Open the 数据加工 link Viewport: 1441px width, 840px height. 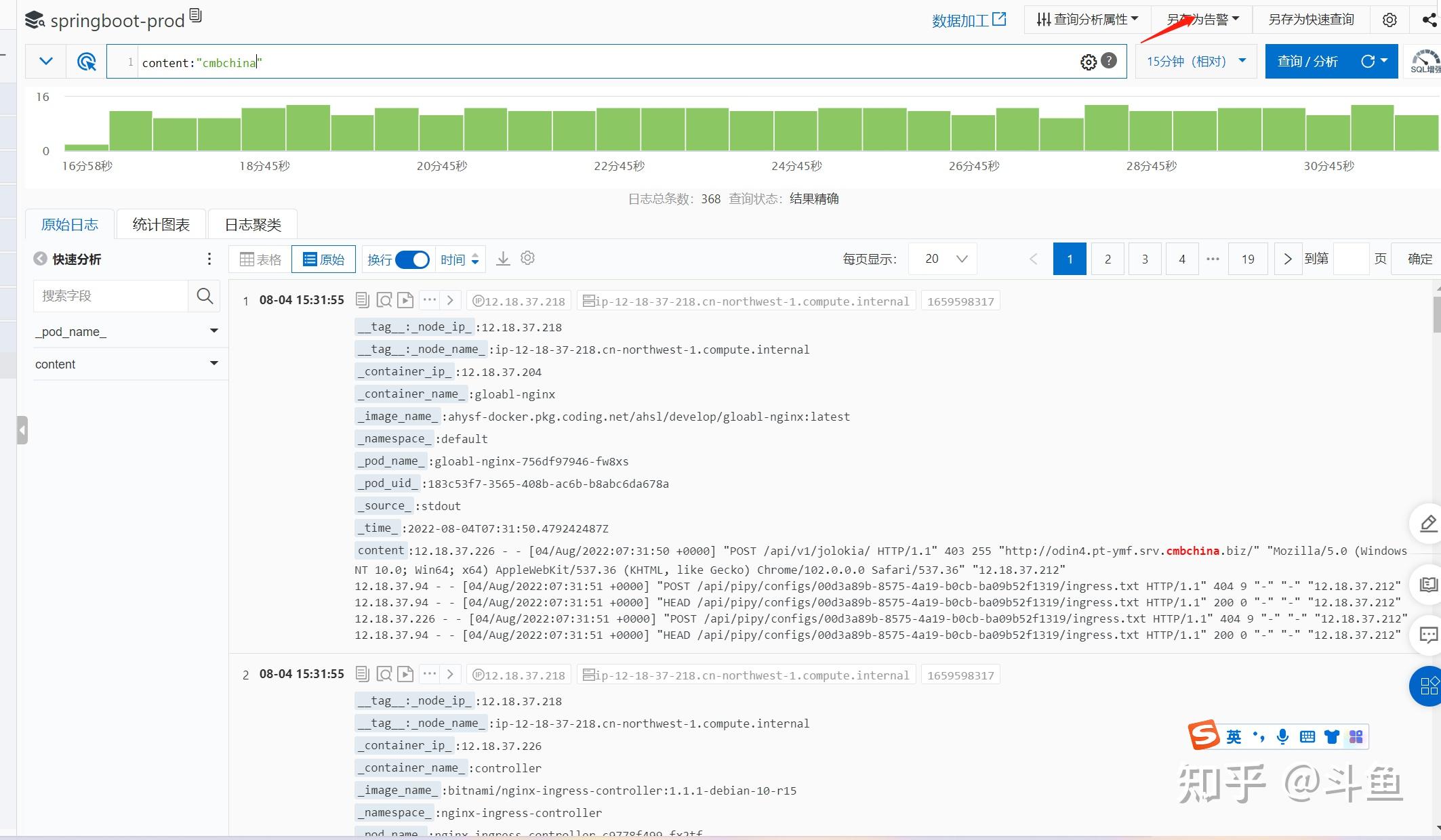[x=969, y=20]
